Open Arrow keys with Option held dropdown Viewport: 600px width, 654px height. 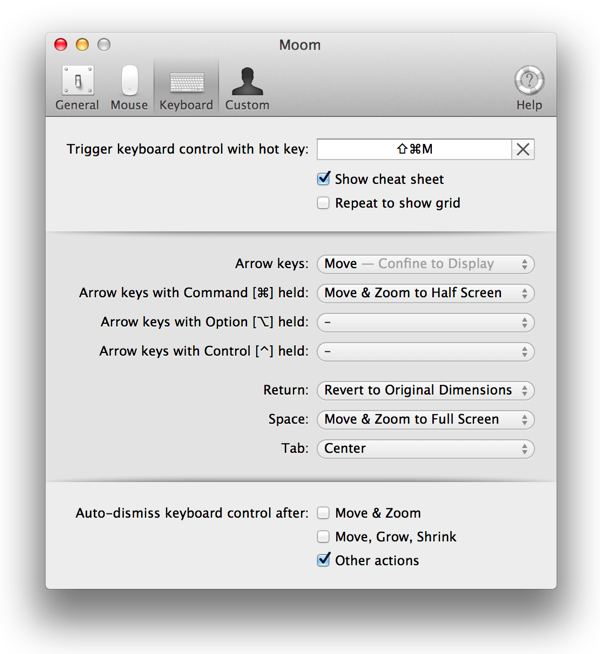pyautogui.click(x=426, y=322)
